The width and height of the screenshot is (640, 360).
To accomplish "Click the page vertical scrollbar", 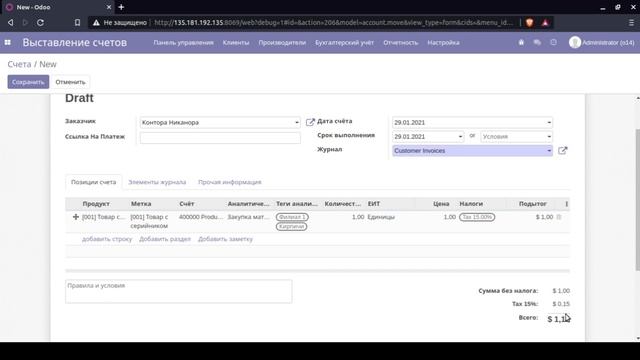I will (x=637, y=200).
